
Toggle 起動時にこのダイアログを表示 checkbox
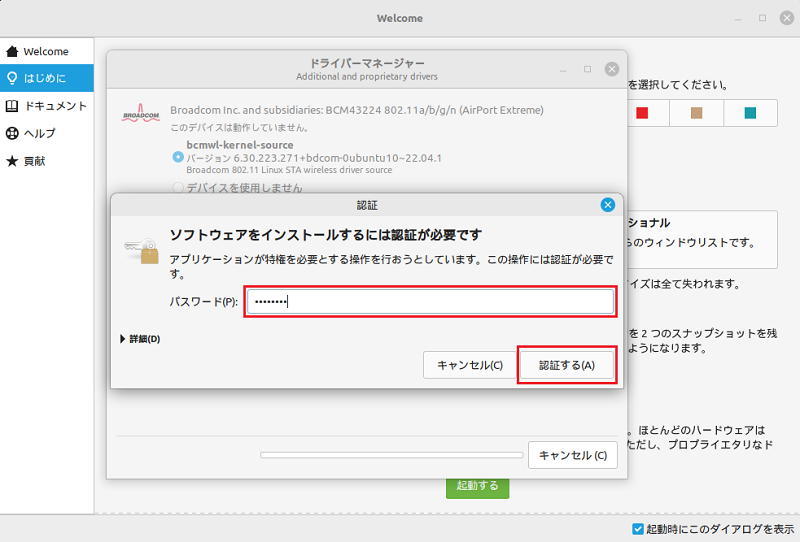tap(638, 529)
